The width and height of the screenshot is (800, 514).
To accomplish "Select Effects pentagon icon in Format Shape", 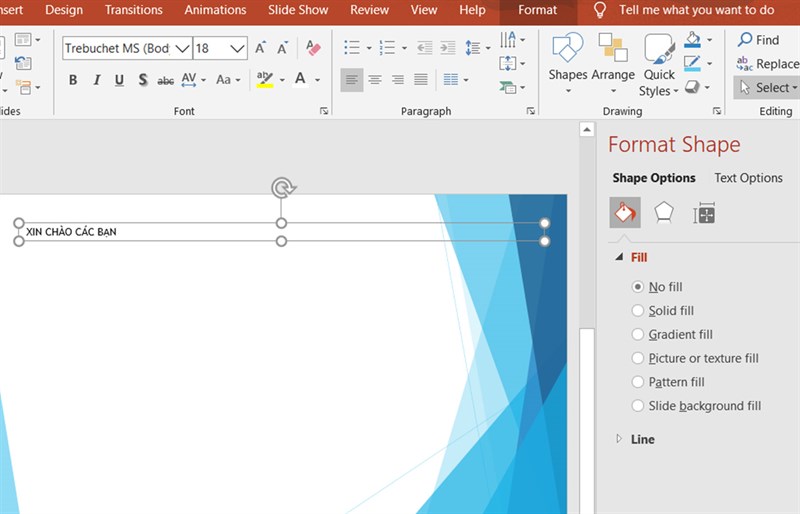I will click(x=664, y=213).
